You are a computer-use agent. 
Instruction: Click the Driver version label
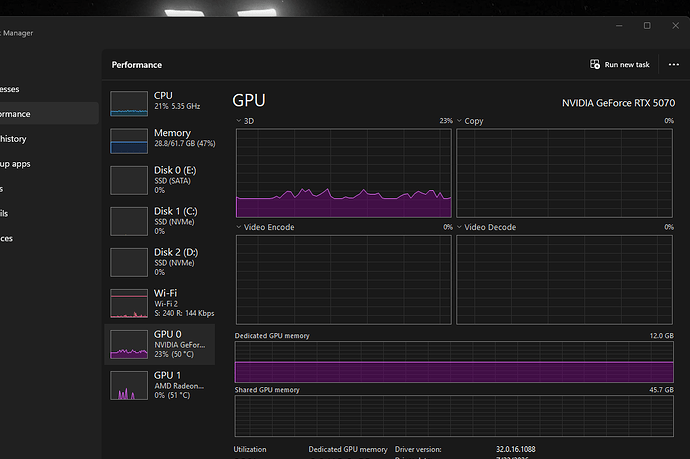click(x=418, y=449)
